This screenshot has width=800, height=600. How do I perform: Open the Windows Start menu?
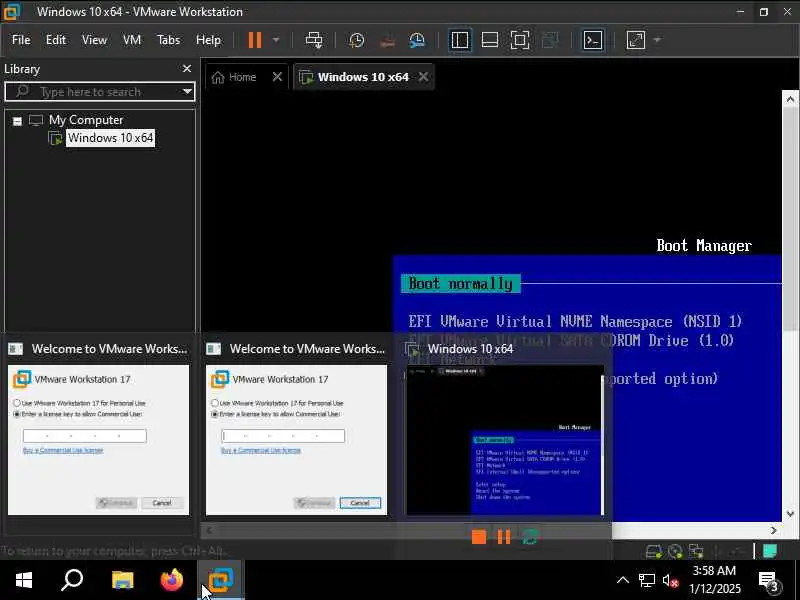(23, 580)
